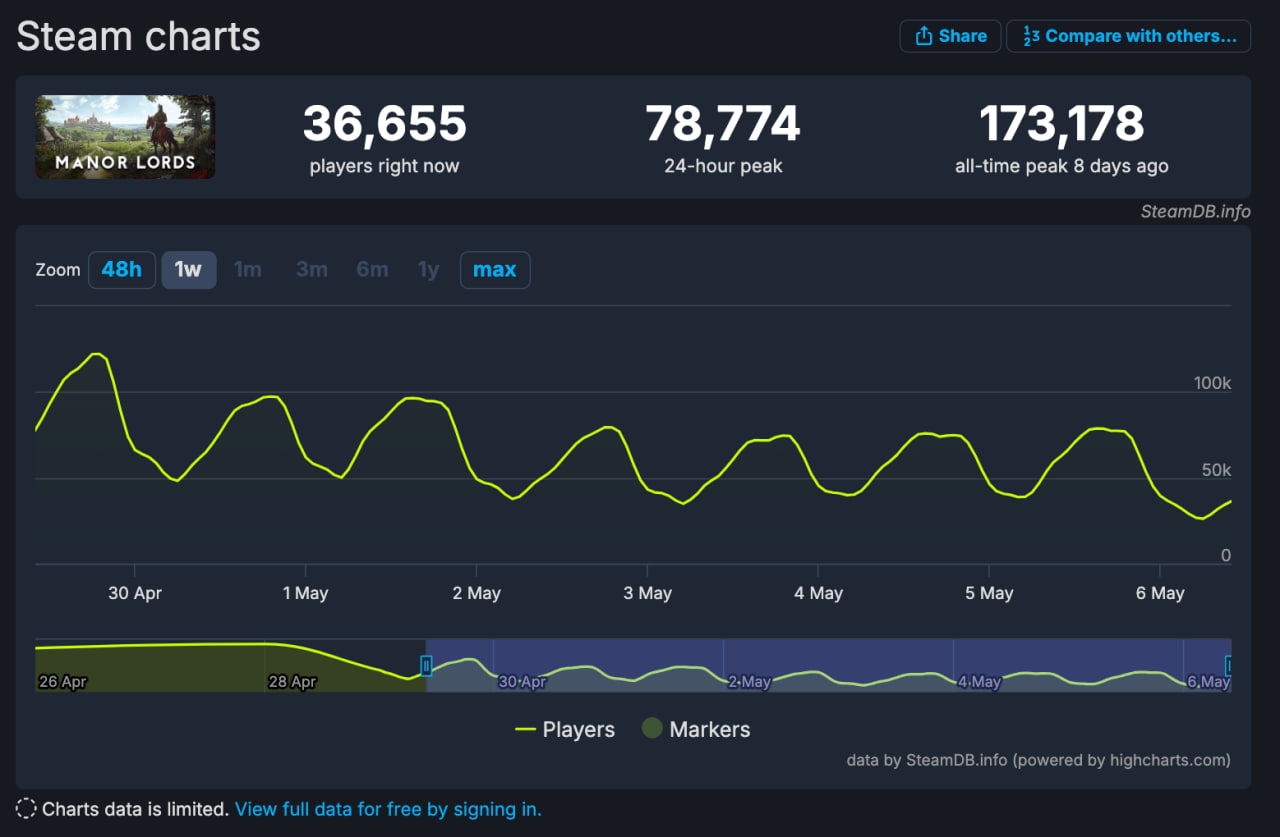The width and height of the screenshot is (1280, 837).
Task: Choose the 1m zoom option
Action: tap(248, 270)
